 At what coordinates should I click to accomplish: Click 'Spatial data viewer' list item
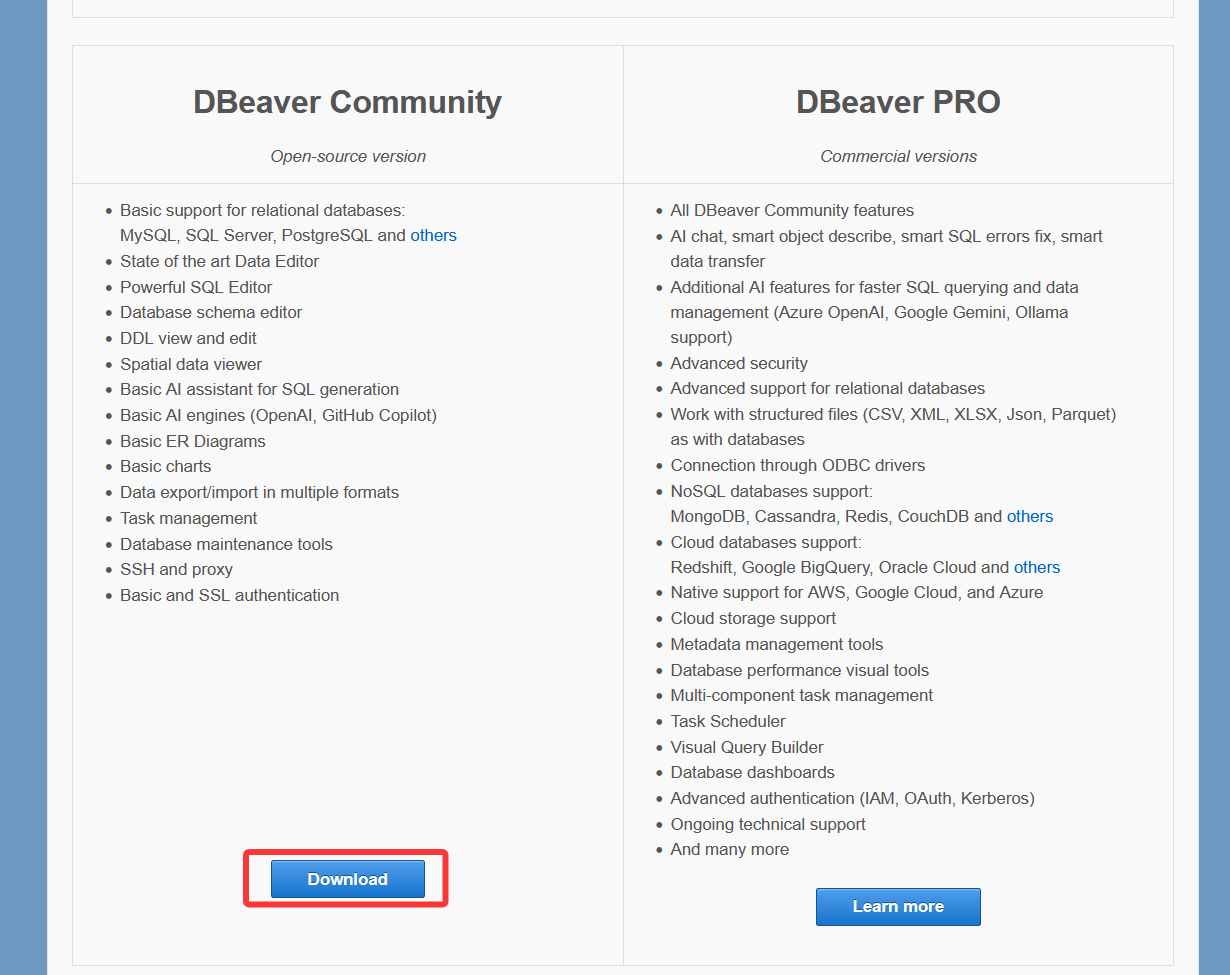pos(191,364)
